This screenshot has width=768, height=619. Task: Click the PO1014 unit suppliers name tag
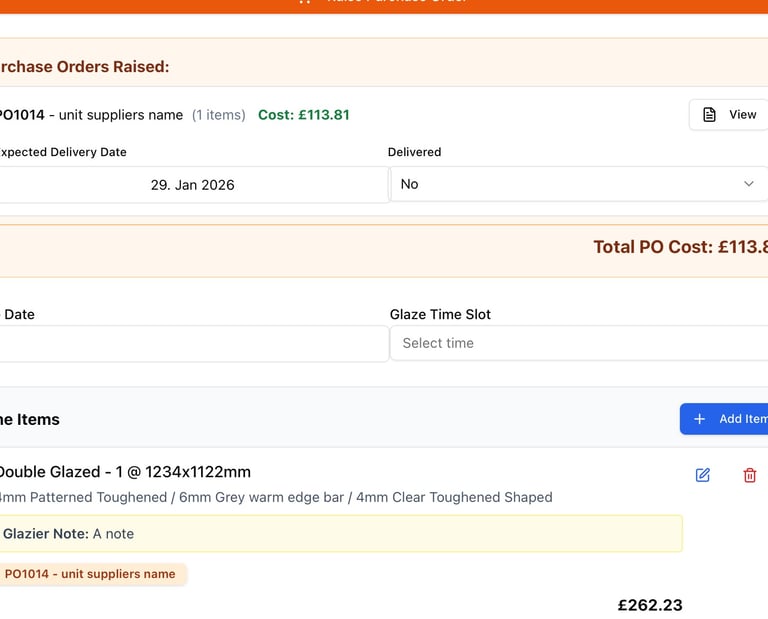pyautogui.click(x=90, y=574)
